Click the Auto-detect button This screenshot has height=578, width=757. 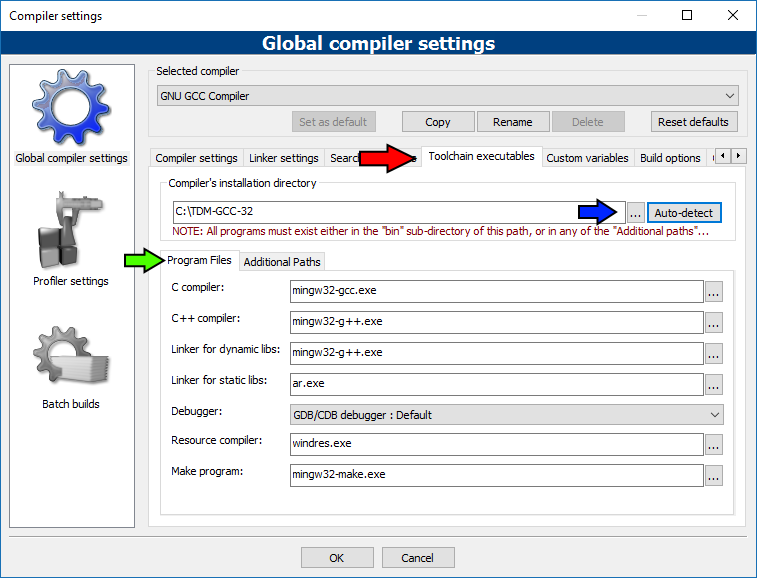coord(685,213)
